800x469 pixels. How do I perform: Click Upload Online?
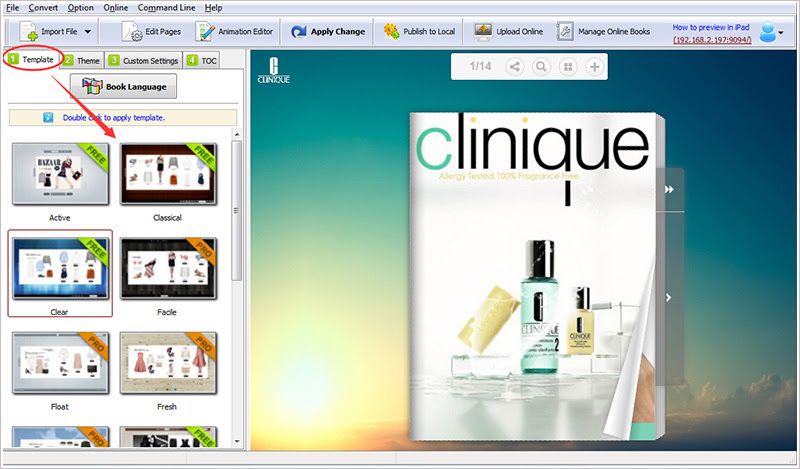tap(508, 32)
